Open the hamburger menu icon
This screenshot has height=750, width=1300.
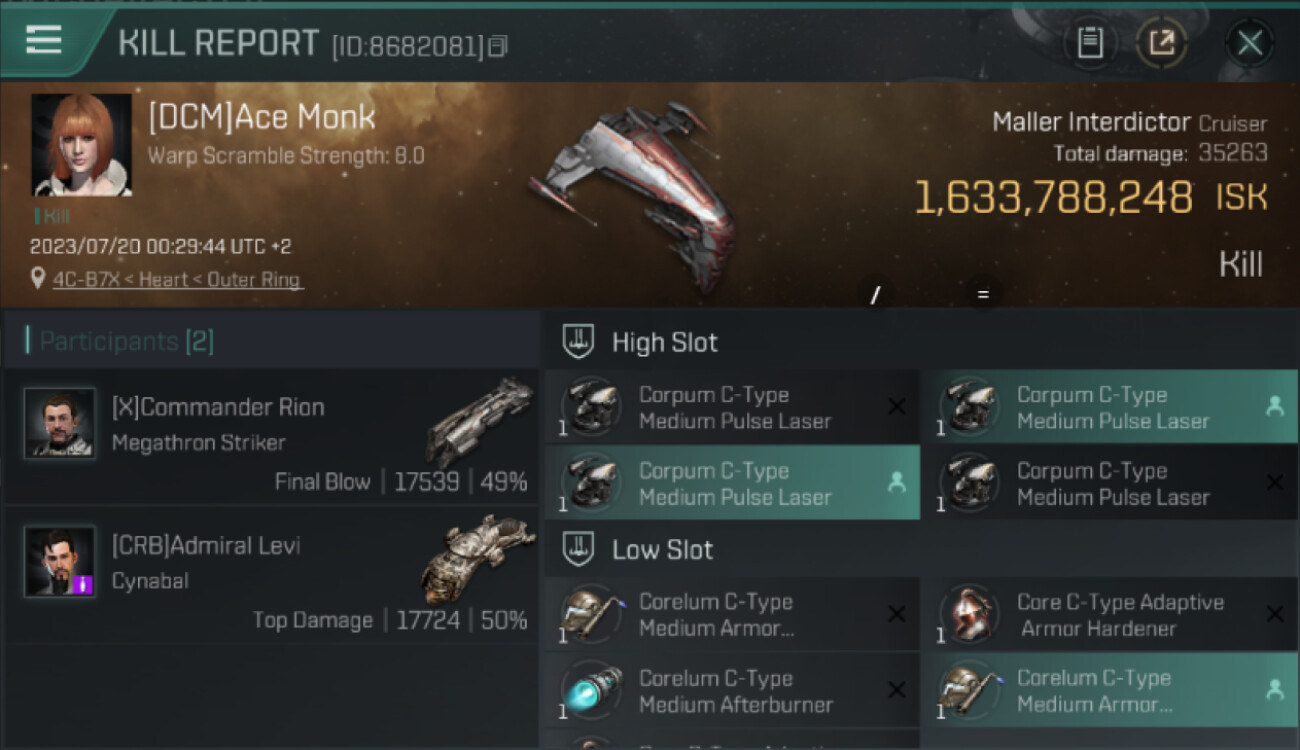point(44,41)
